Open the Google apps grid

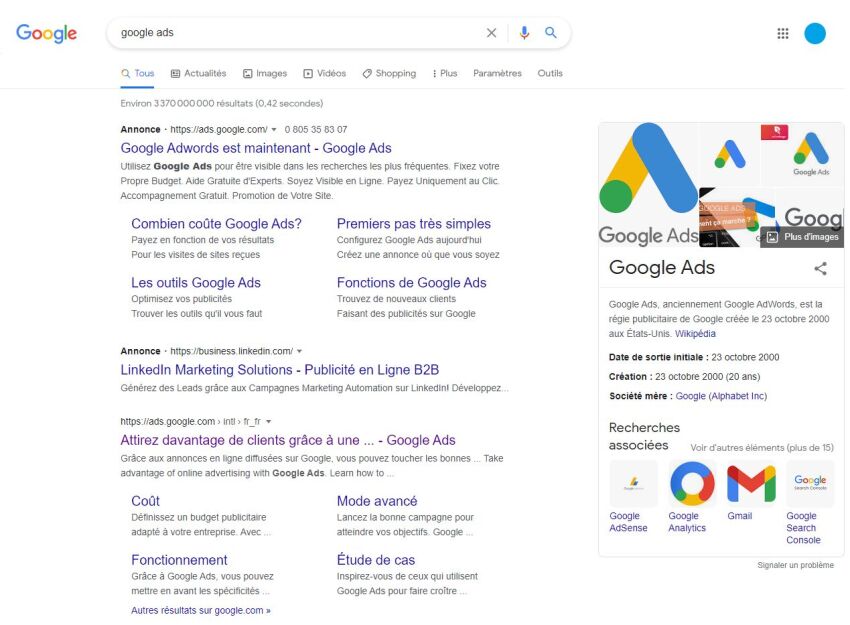point(783,33)
